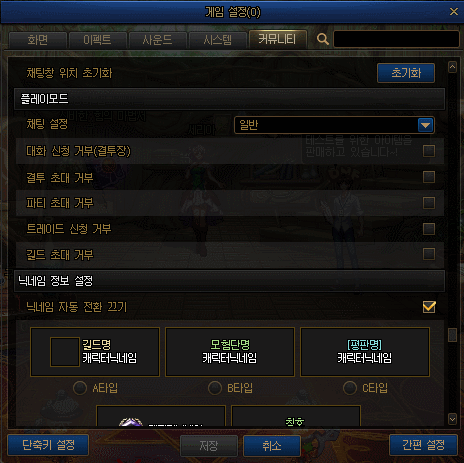The image size is (464, 463).
Task: Click the scrollbar down arrow
Action: click(452, 419)
